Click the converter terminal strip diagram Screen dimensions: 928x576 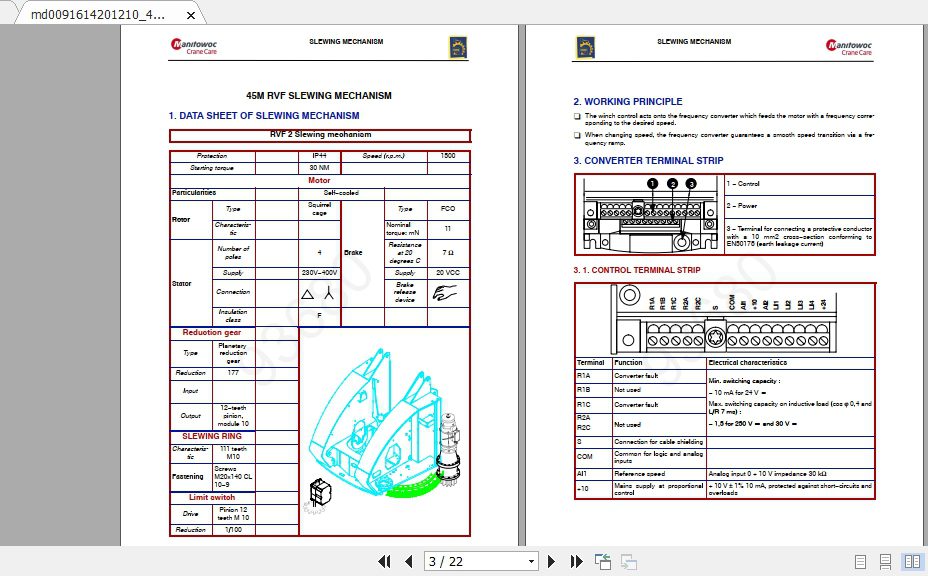point(650,214)
